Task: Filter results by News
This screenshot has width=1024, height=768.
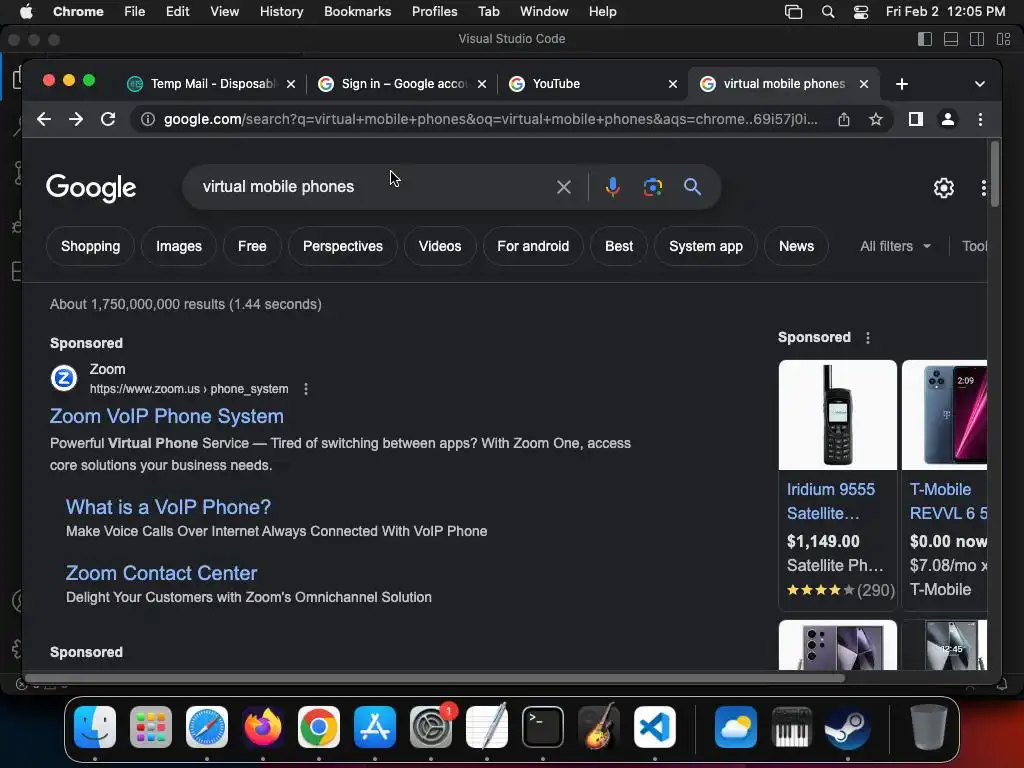Action: pos(796,246)
